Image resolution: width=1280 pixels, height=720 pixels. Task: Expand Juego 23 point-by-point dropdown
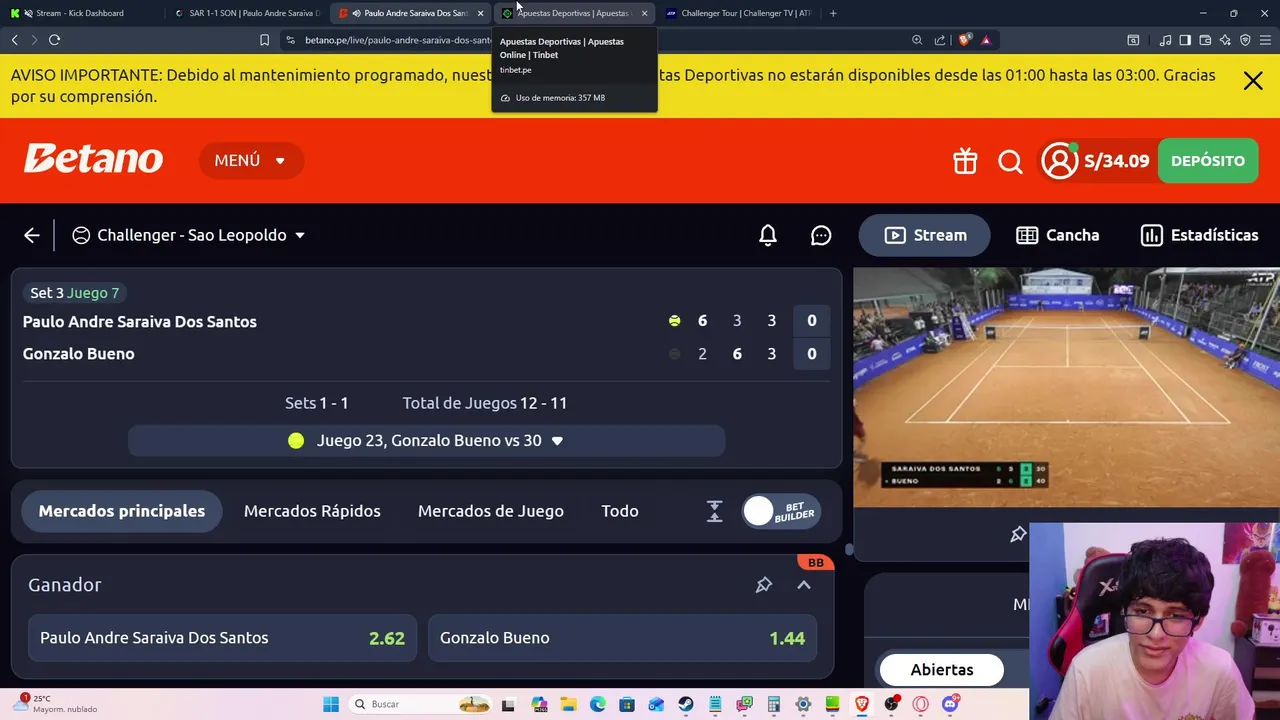pyautogui.click(x=426, y=441)
